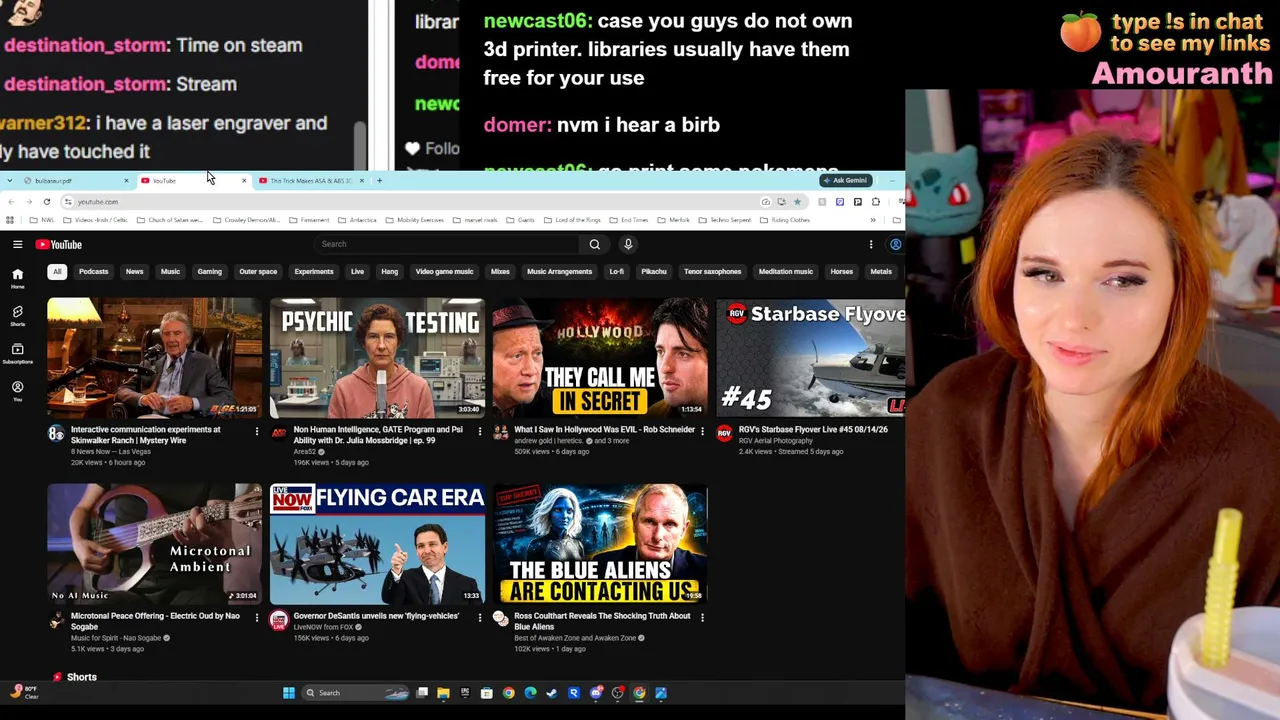Open more options for Governor DeSantis video
The height and width of the screenshot is (720, 1280).
pyautogui.click(x=479, y=617)
